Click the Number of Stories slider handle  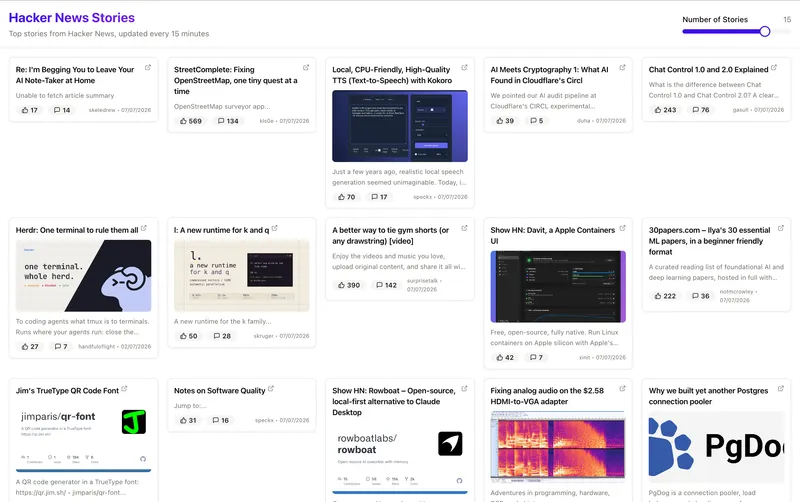[x=764, y=32]
